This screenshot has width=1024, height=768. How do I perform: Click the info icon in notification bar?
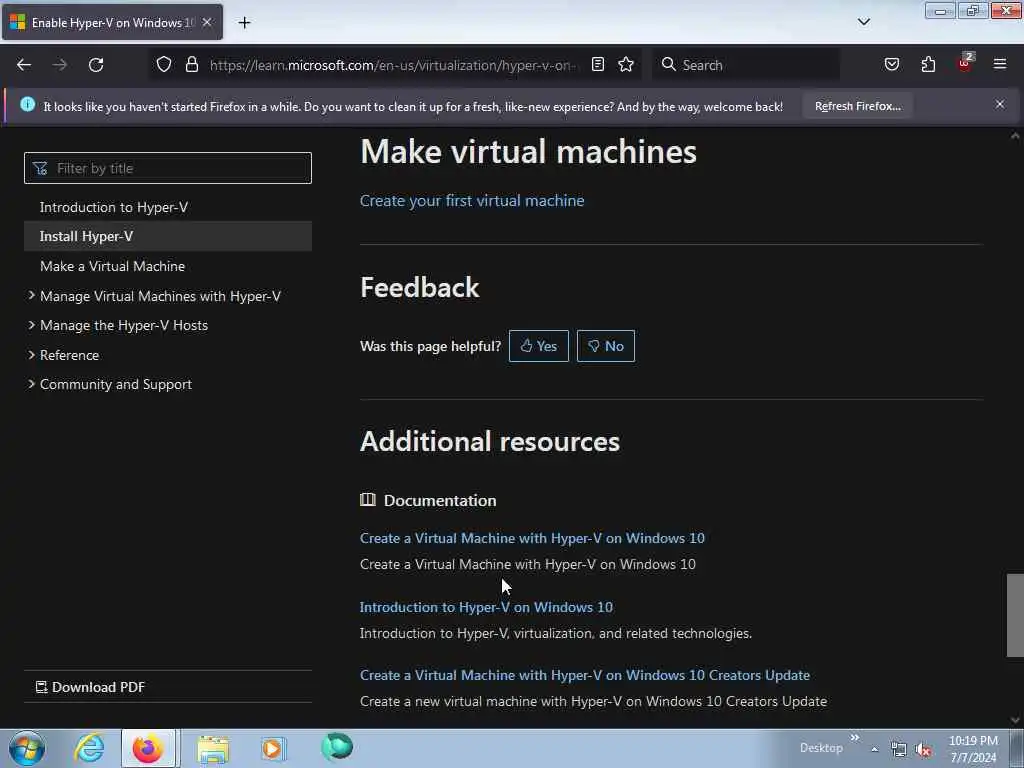pyautogui.click(x=27, y=104)
